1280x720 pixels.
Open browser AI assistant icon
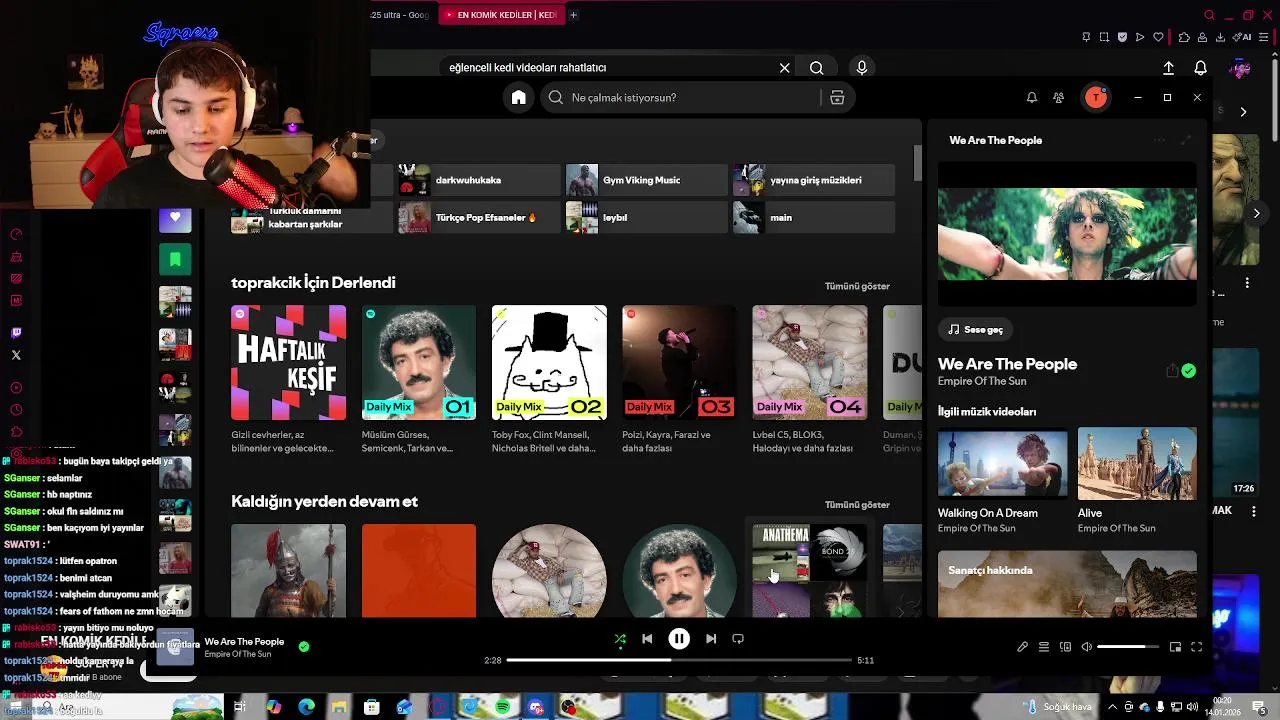click(1243, 37)
